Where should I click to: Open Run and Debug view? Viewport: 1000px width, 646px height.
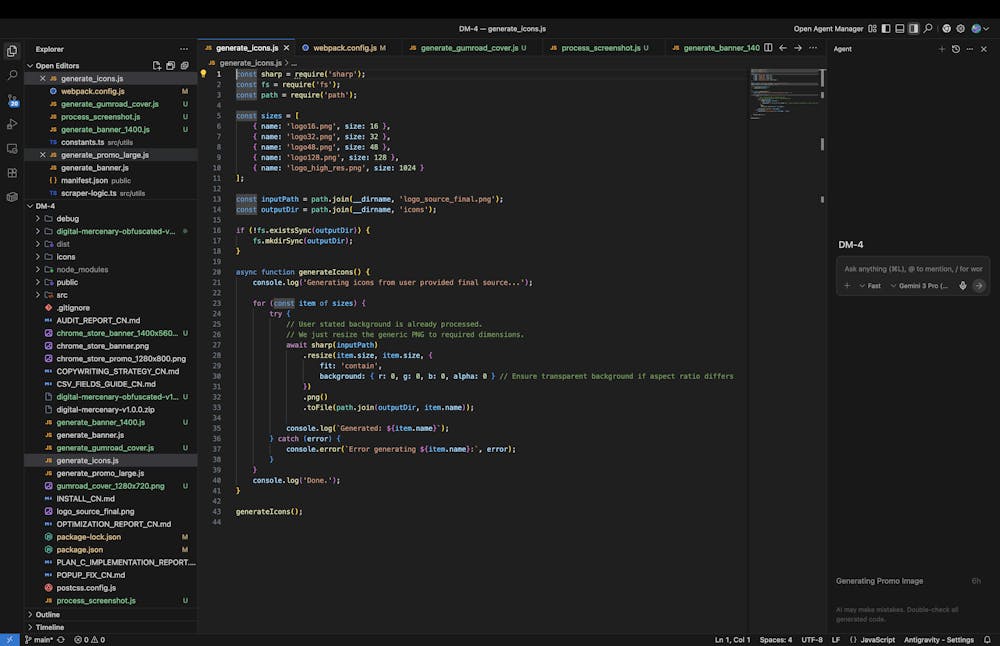[12, 124]
